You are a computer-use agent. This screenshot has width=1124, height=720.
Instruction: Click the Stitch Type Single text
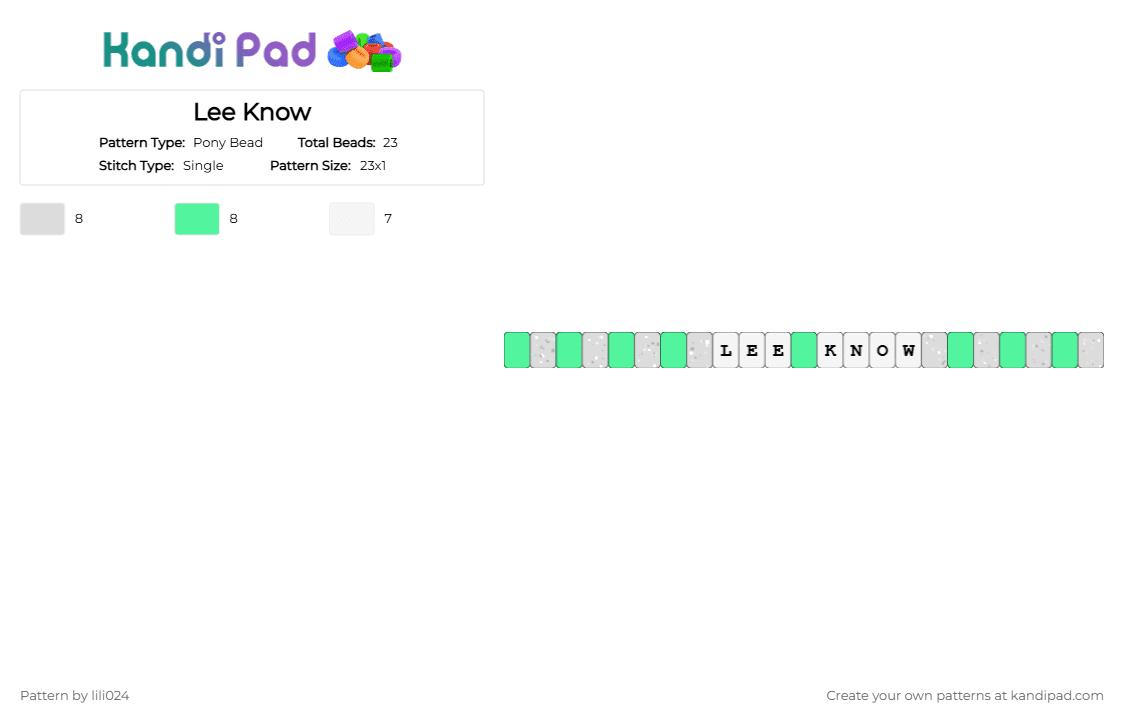[161, 166]
